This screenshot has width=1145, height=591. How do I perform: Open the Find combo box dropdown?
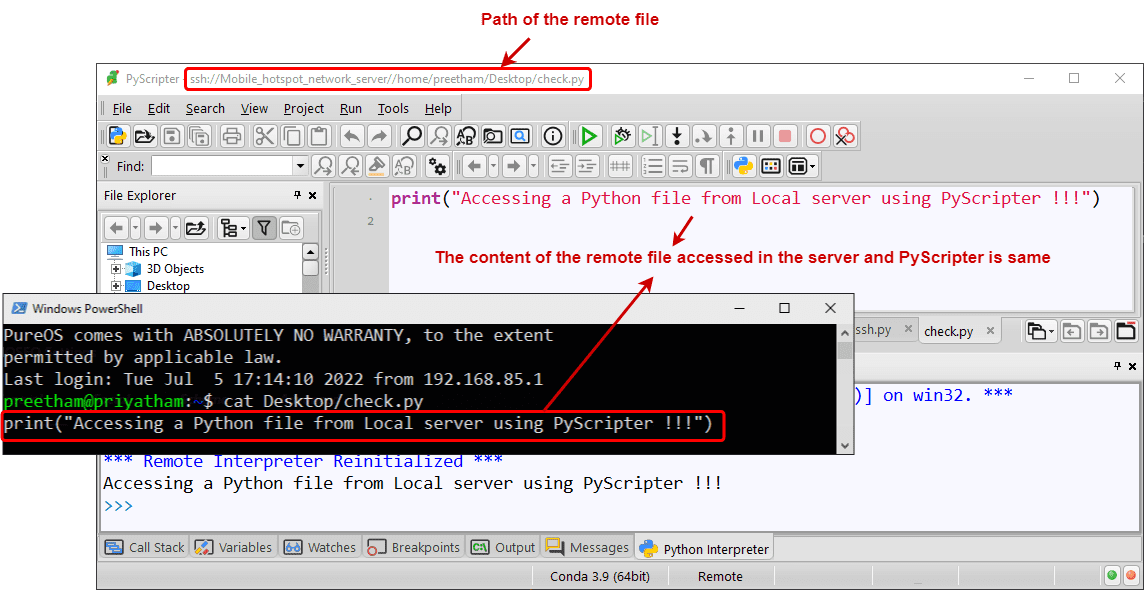[x=302, y=165]
